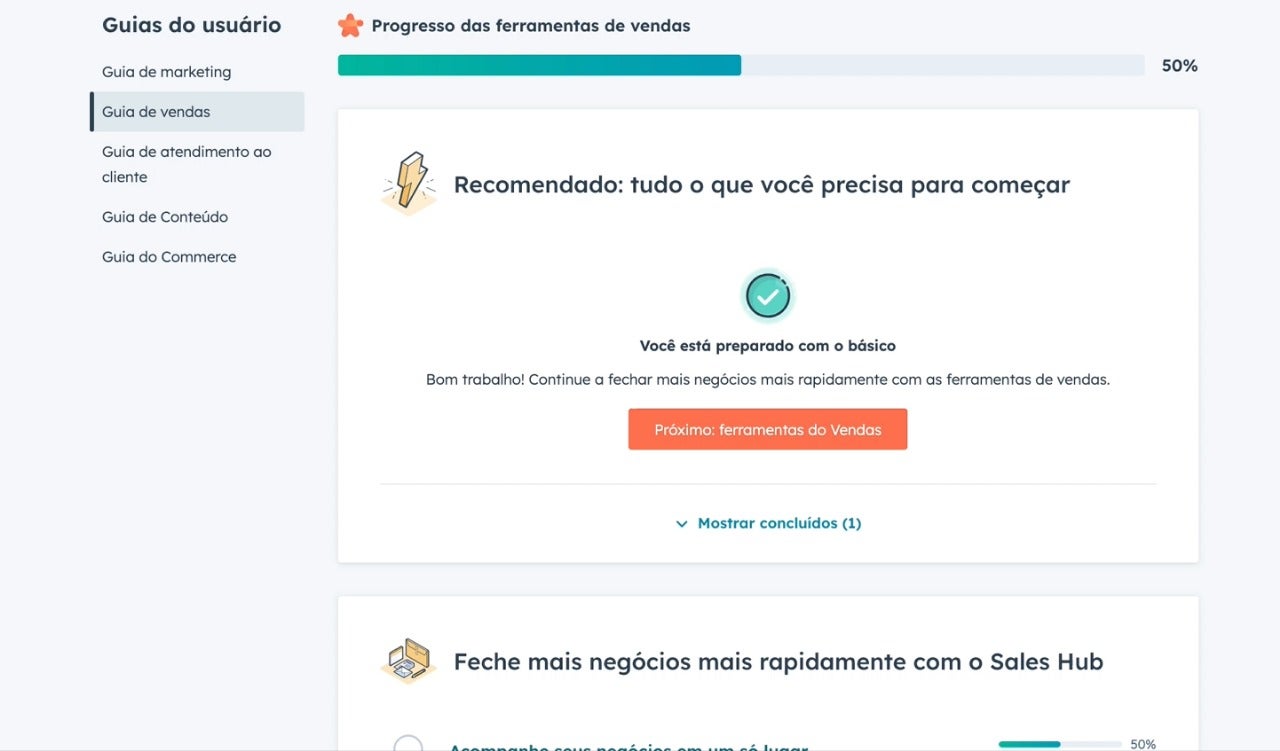Go to Guia de Conteúdo
Image resolution: width=1280 pixels, height=751 pixels.
pyautogui.click(x=165, y=217)
